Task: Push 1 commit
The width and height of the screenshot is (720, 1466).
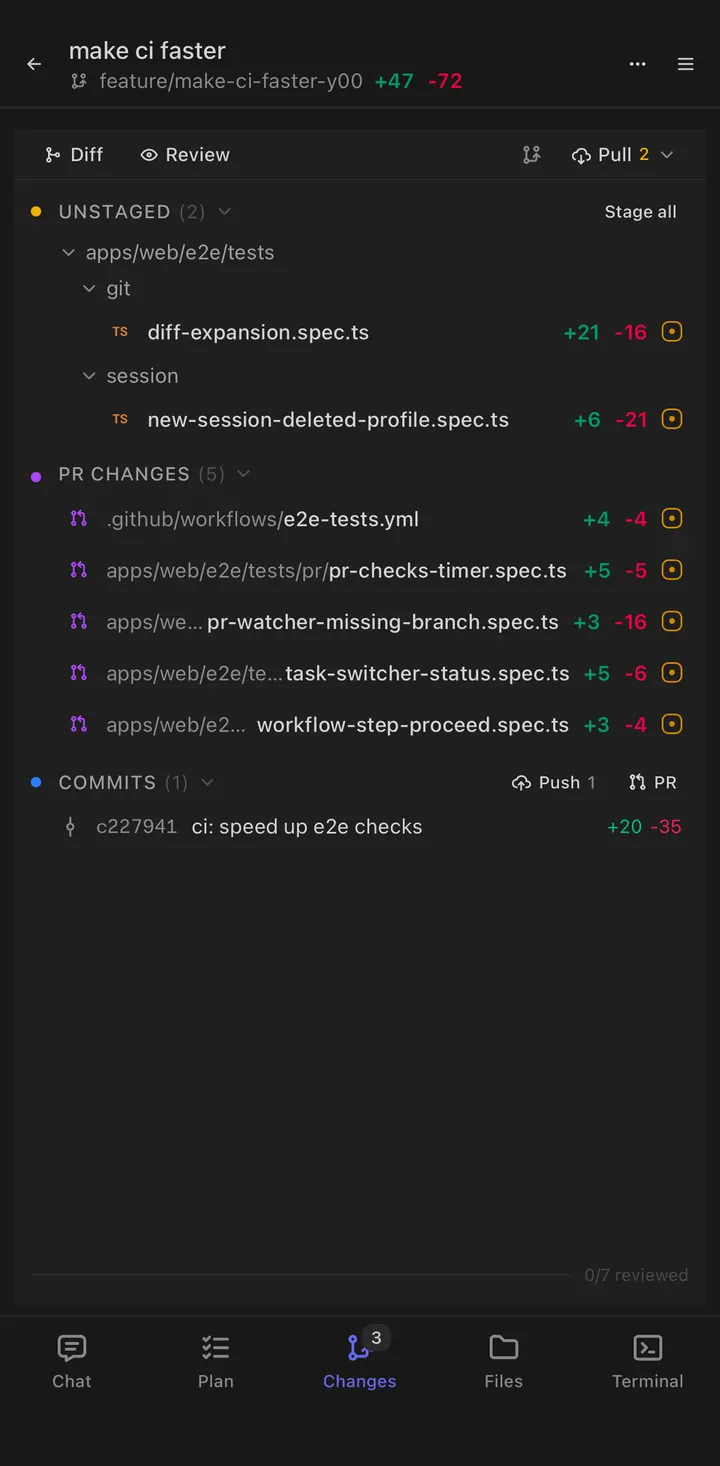Action: pyautogui.click(x=554, y=782)
